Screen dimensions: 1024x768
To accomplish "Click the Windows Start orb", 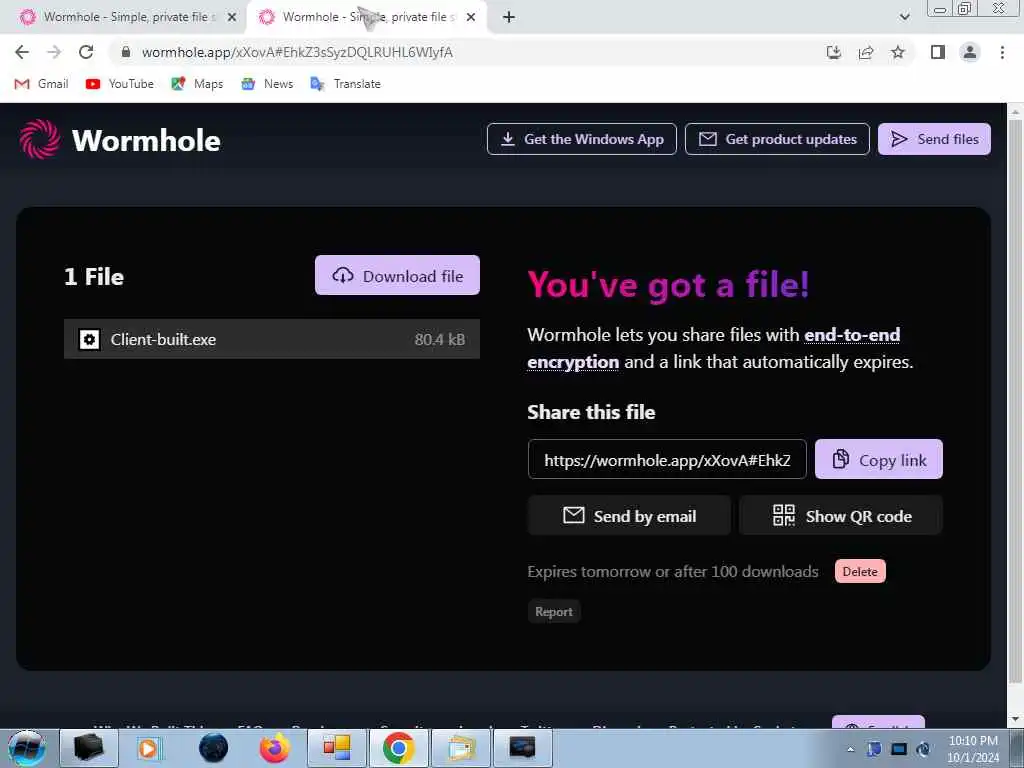I will point(26,748).
